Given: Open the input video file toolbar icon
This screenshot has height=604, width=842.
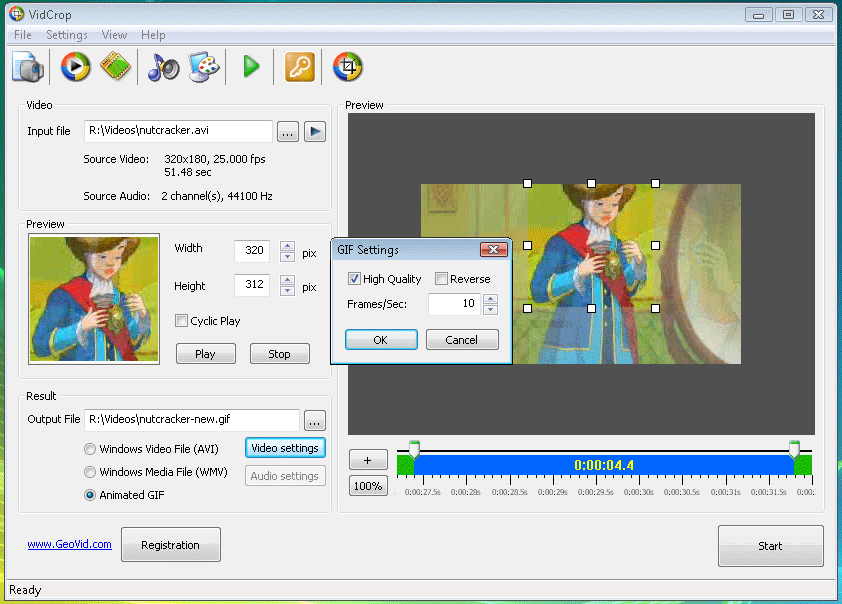Looking at the screenshot, I should (x=28, y=67).
